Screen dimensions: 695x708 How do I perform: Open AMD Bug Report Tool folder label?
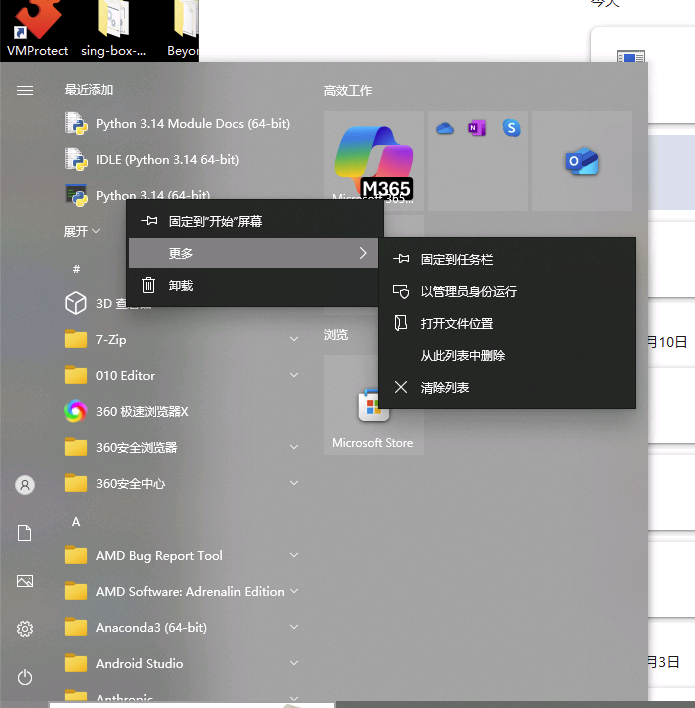(159, 555)
